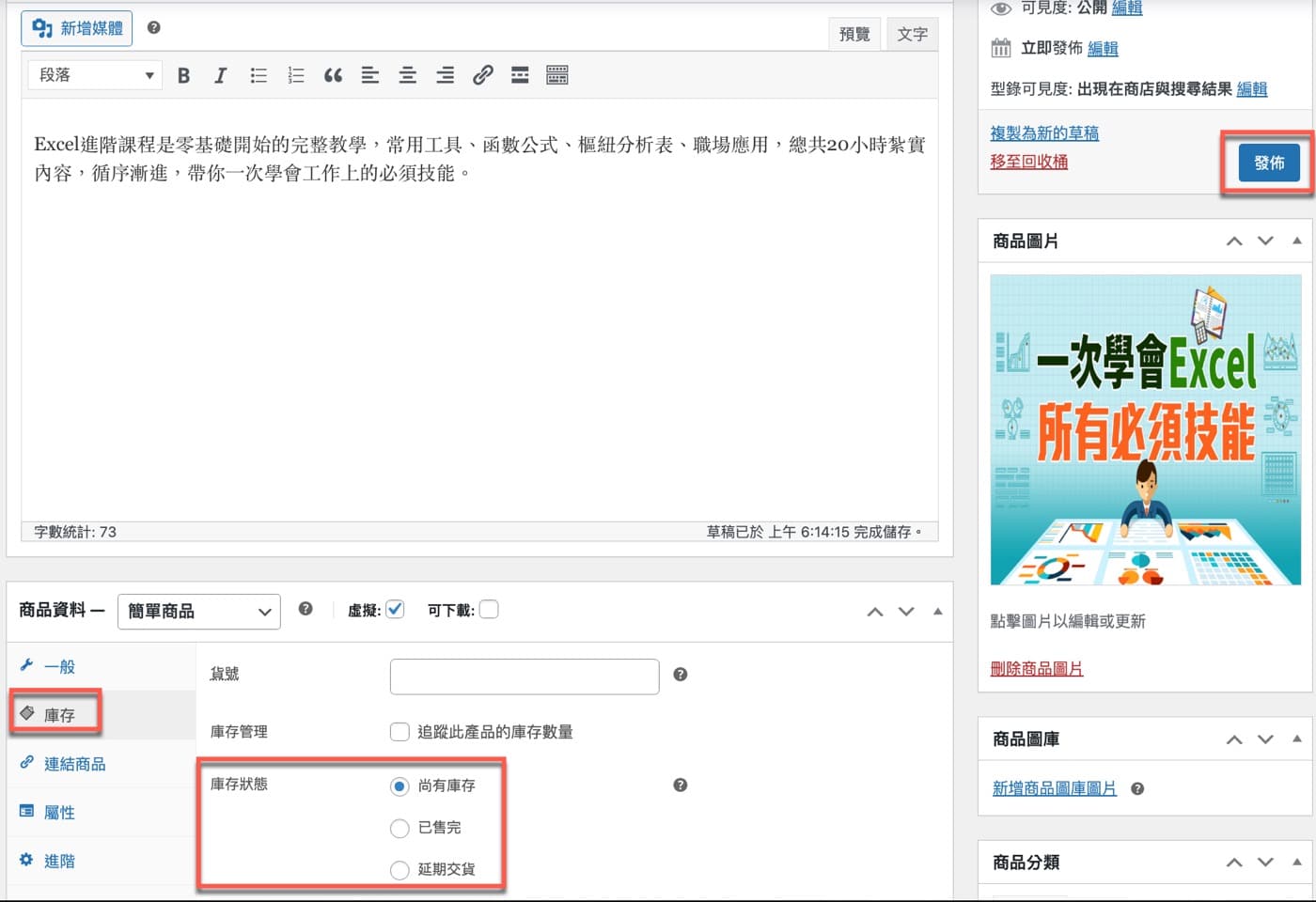Screen dimensions: 1316x902
Task: Click 複製為新的草稿 link
Action: (x=1044, y=133)
